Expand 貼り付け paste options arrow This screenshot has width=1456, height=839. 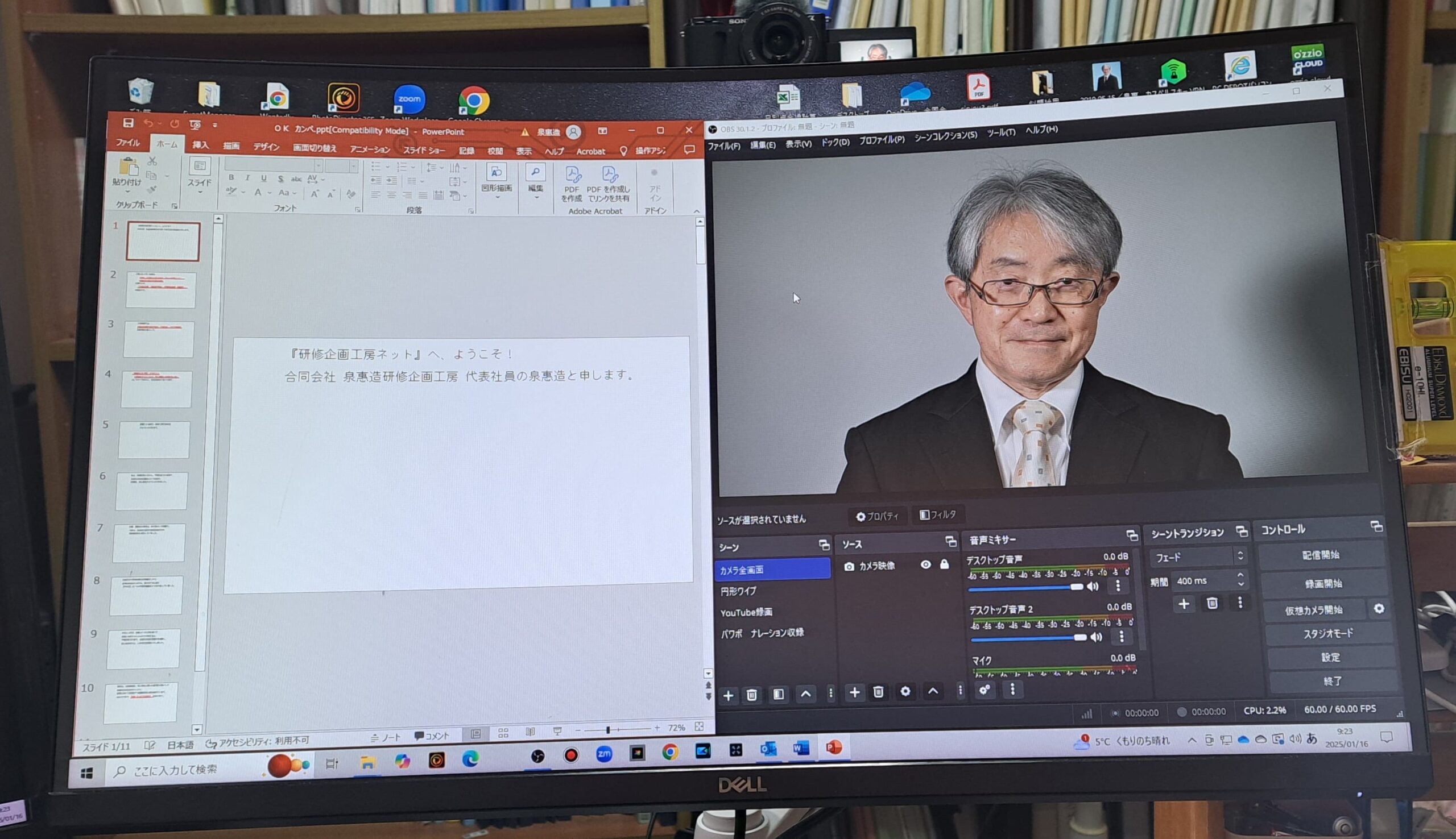[x=127, y=192]
